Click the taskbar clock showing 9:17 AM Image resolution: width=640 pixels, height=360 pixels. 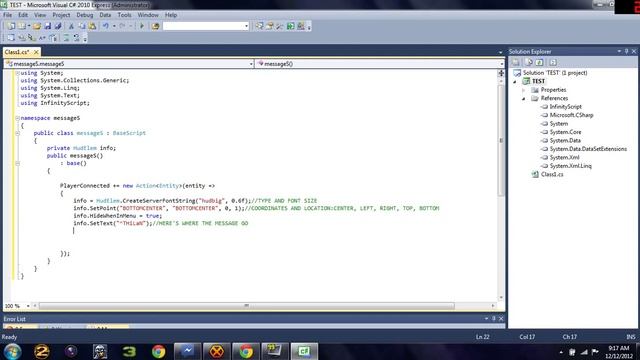619,352
